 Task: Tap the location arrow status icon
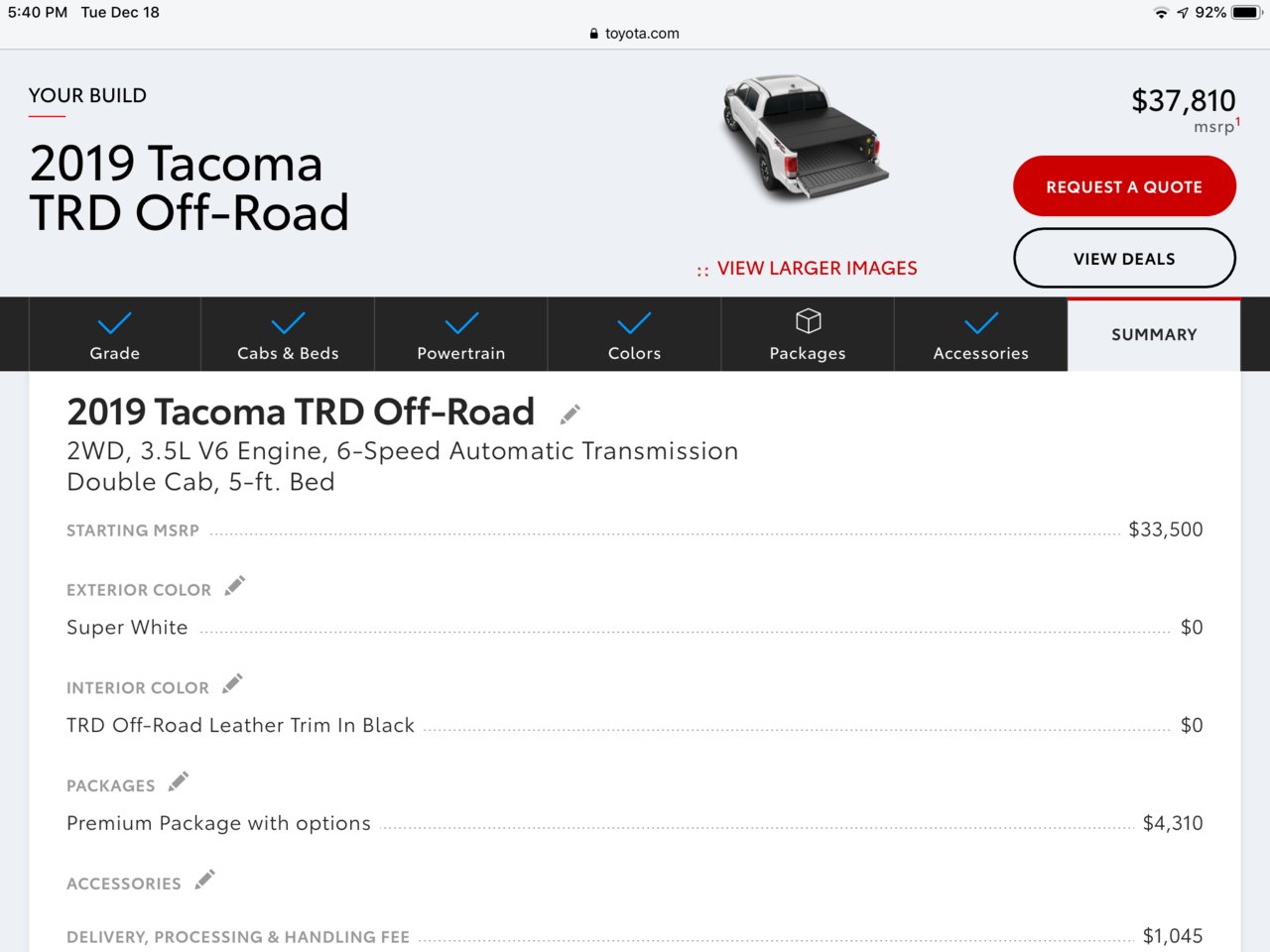[1182, 13]
